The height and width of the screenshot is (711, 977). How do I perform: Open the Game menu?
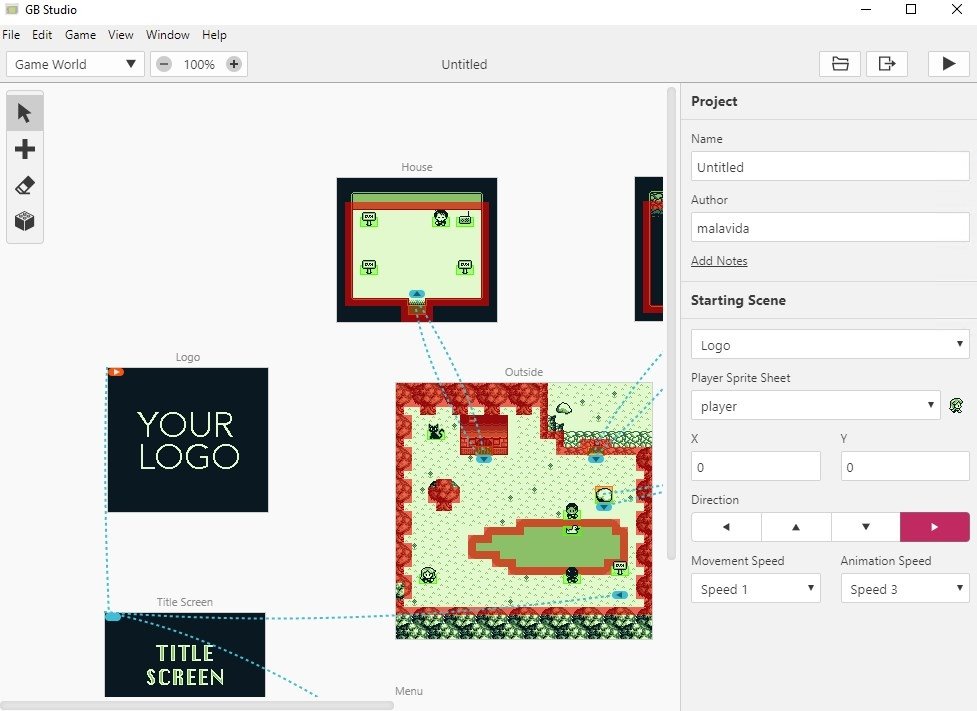(x=80, y=35)
